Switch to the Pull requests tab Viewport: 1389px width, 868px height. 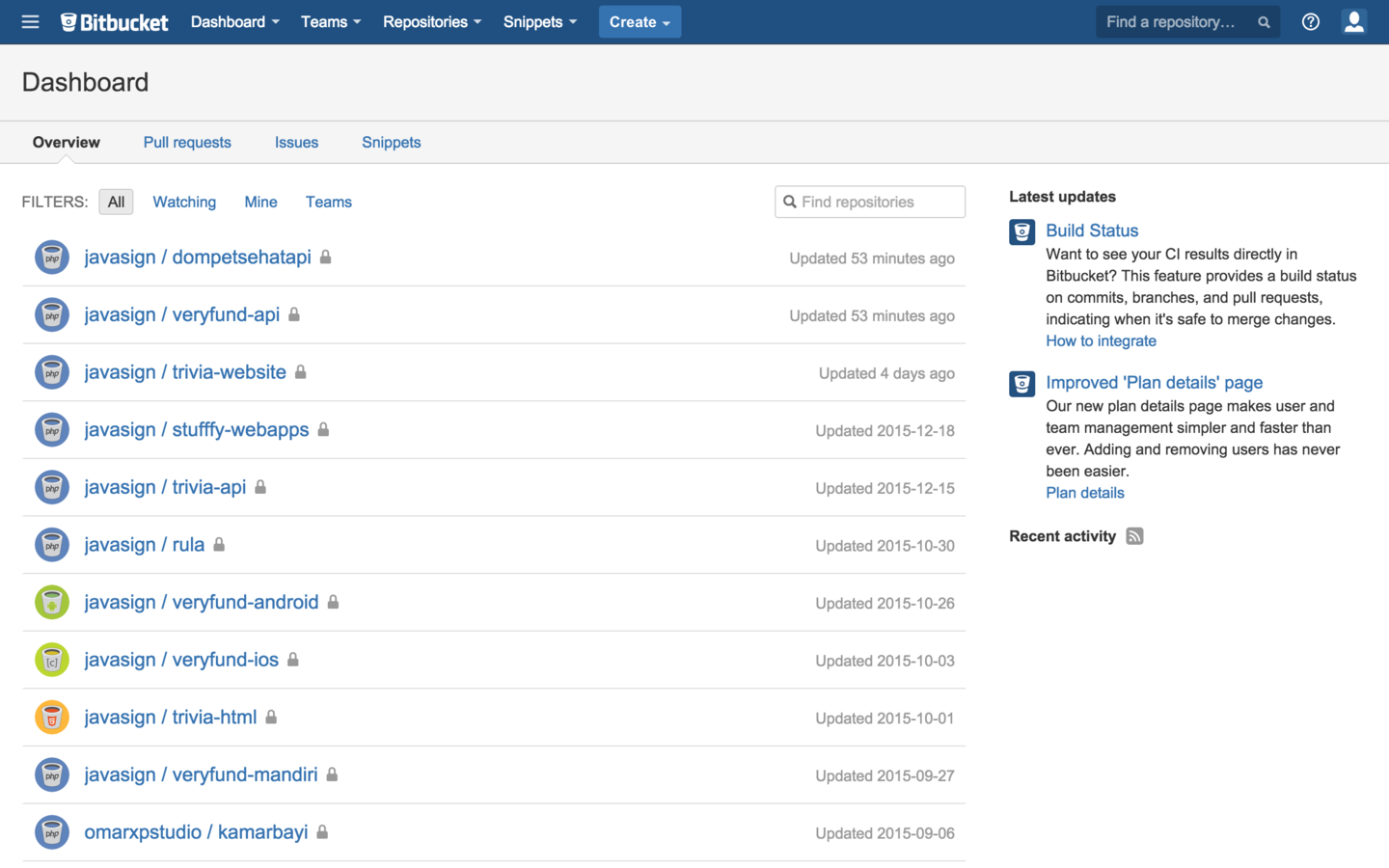coord(187,142)
